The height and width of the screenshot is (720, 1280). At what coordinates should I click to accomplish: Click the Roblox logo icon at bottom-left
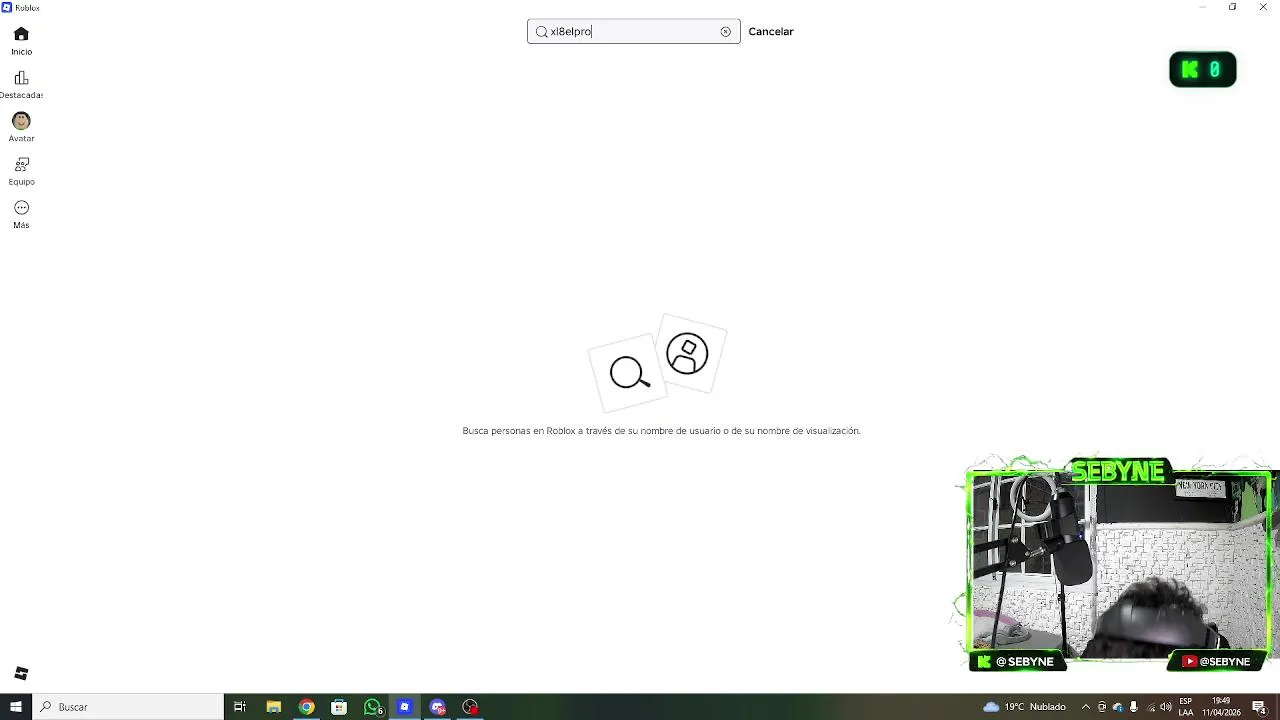tap(21, 673)
